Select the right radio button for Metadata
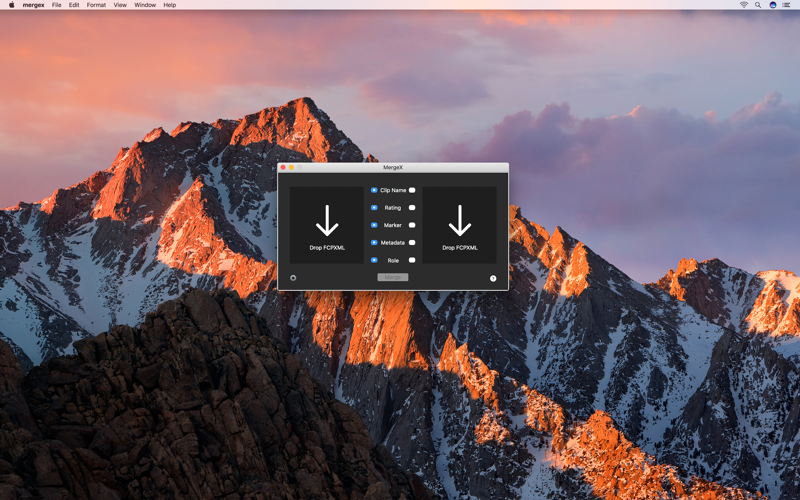 pos(412,243)
